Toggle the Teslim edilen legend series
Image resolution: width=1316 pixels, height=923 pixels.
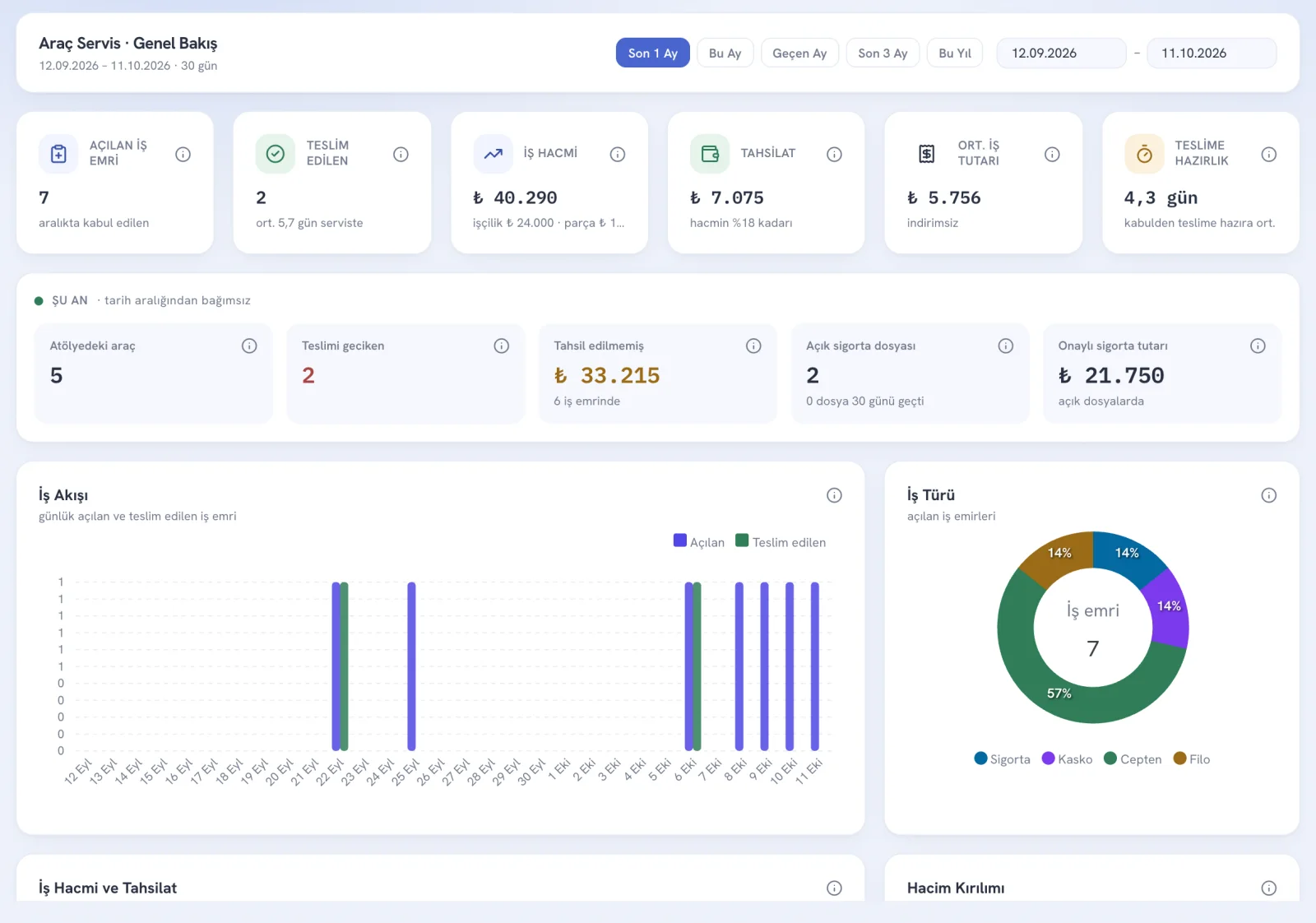[781, 541]
